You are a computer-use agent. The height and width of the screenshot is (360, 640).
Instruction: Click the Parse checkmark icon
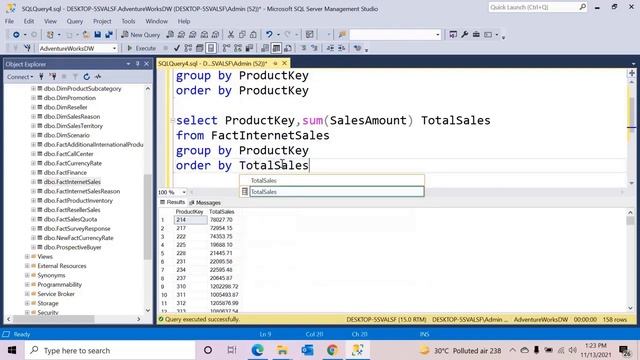point(177,48)
